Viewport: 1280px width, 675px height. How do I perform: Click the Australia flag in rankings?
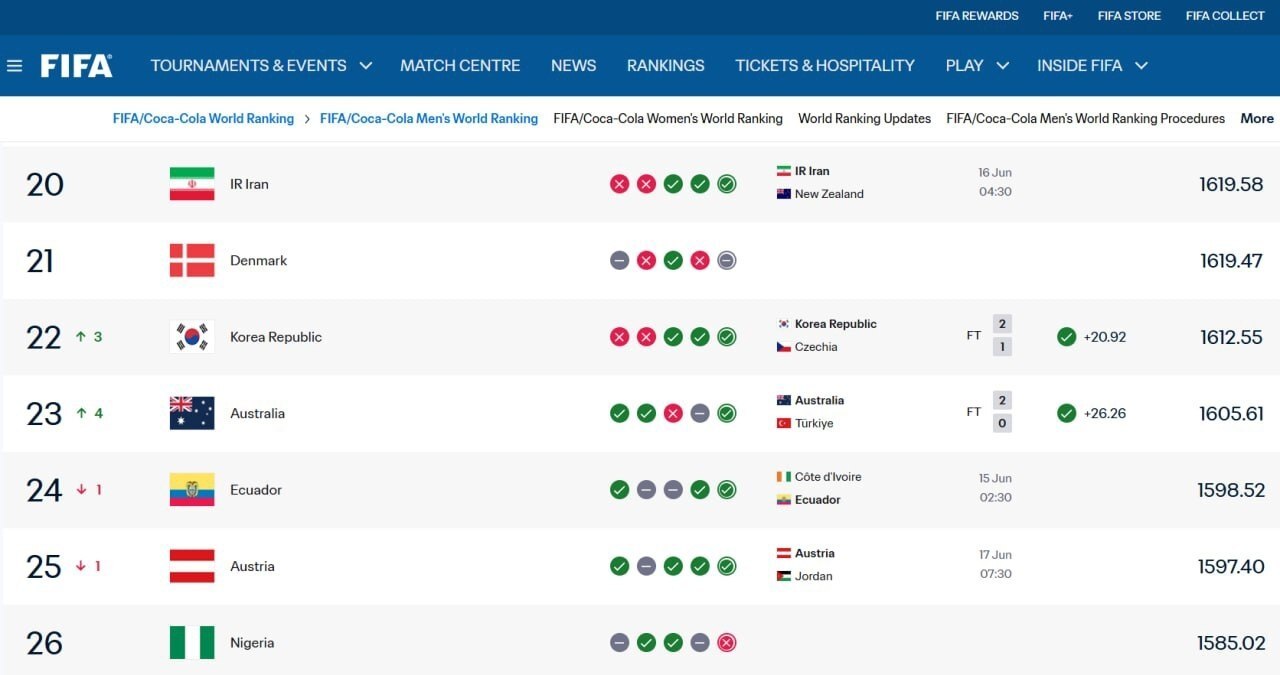192,413
